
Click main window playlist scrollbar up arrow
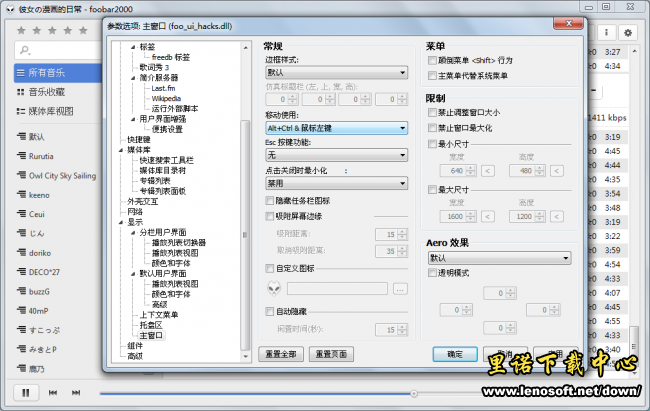tap(634, 51)
